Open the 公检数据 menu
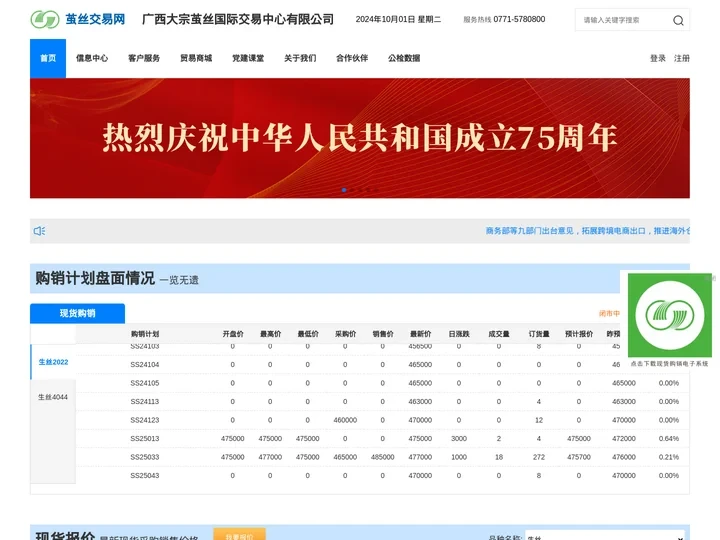Image resolution: width=720 pixels, height=540 pixels. coord(404,58)
